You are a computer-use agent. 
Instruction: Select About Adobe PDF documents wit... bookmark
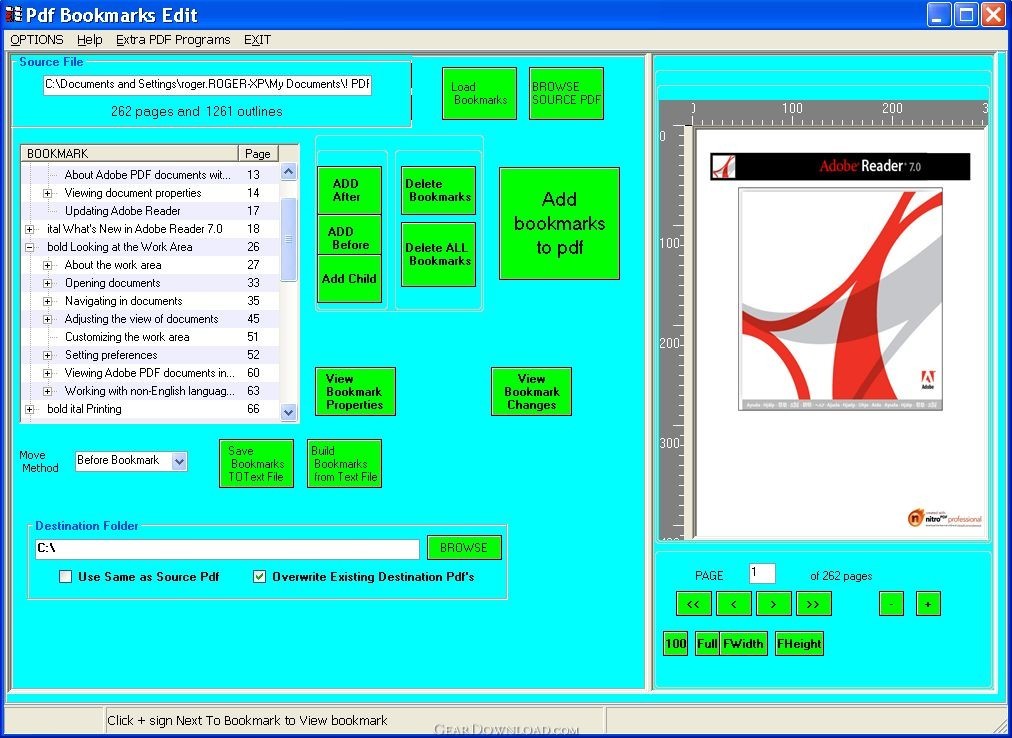click(x=147, y=175)
